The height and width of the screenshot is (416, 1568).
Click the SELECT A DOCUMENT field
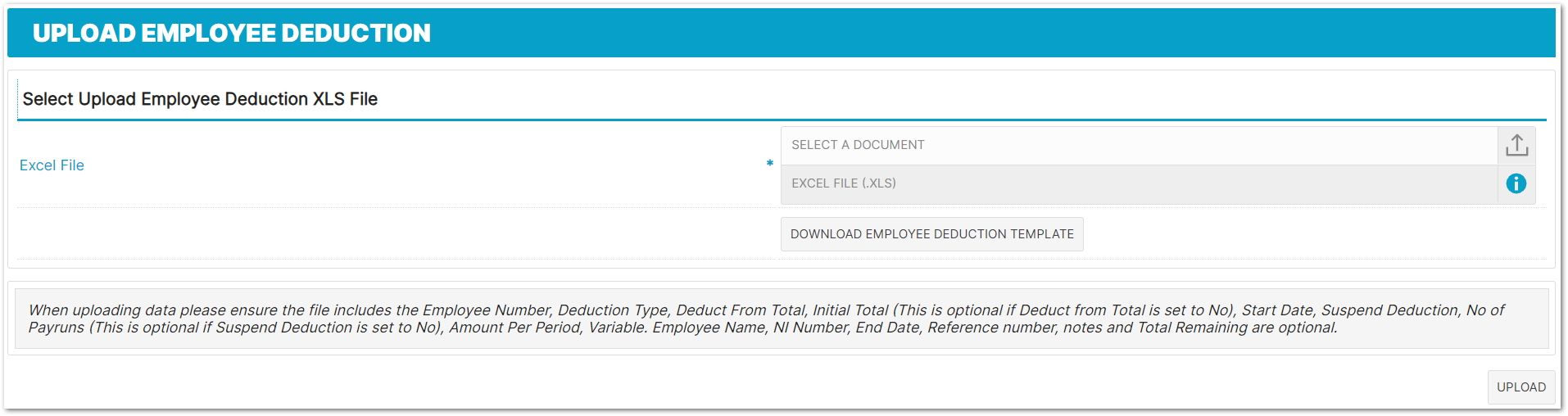click(x=1140, y=145)
